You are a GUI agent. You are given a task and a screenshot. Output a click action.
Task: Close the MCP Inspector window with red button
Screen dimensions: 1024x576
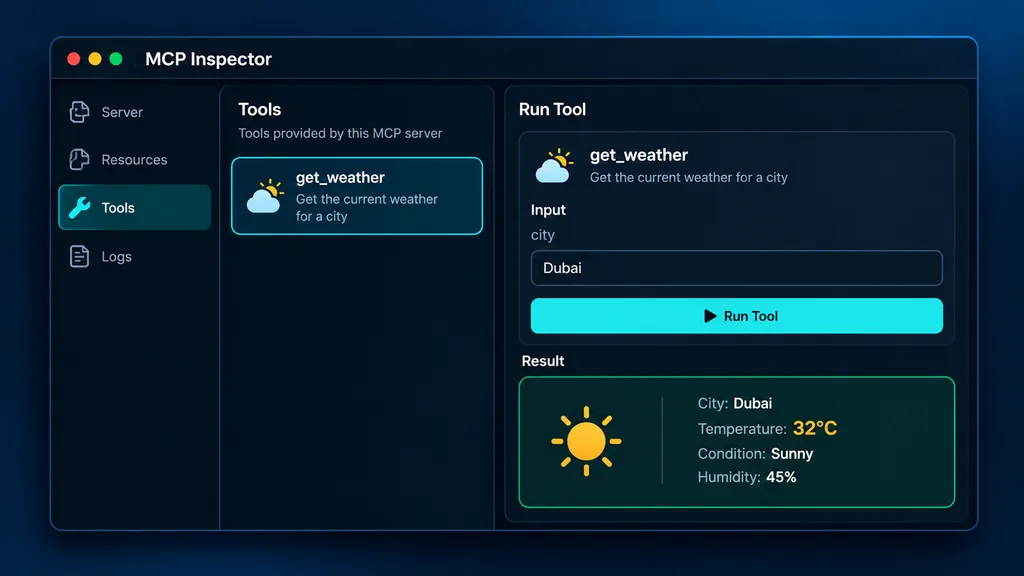coord(74,59)
